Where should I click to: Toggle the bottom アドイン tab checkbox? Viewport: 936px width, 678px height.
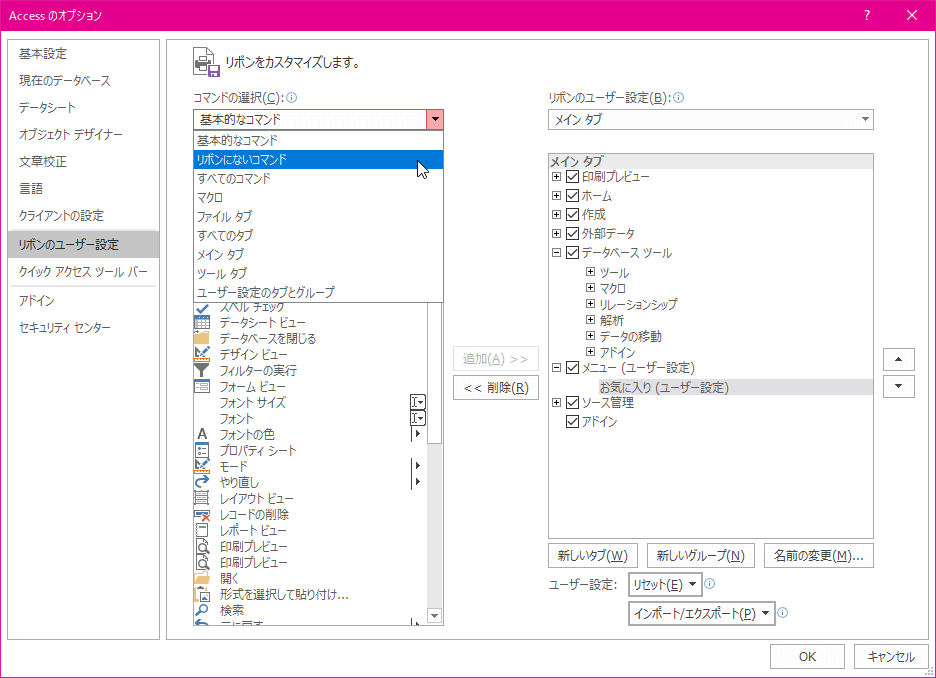tap(572, 421)
